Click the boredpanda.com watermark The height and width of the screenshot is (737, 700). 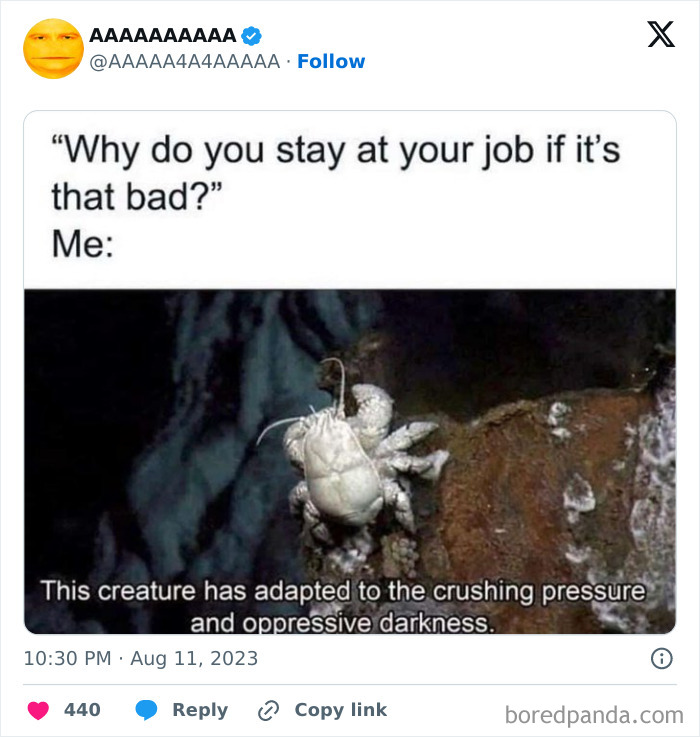click(x=594, y=715)
